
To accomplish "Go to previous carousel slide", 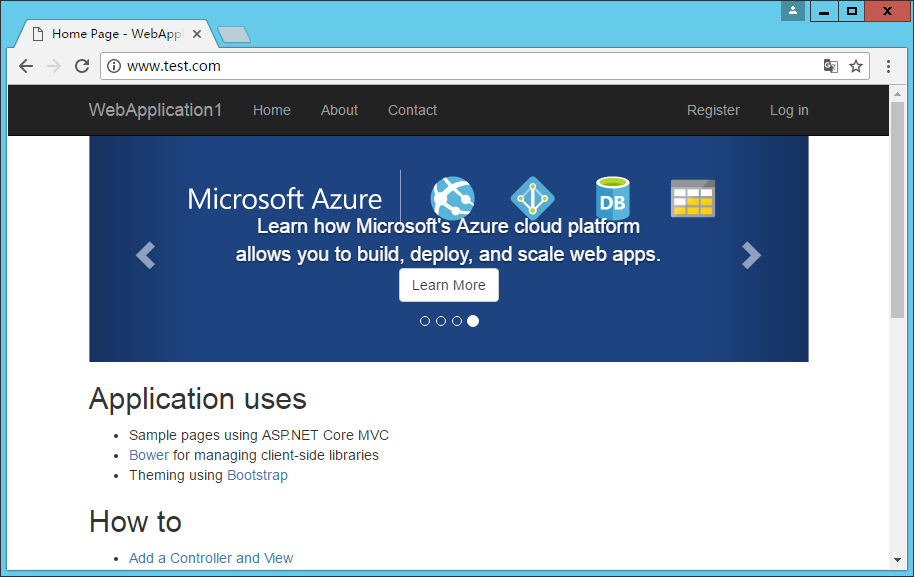I will (x=146, y=256).
